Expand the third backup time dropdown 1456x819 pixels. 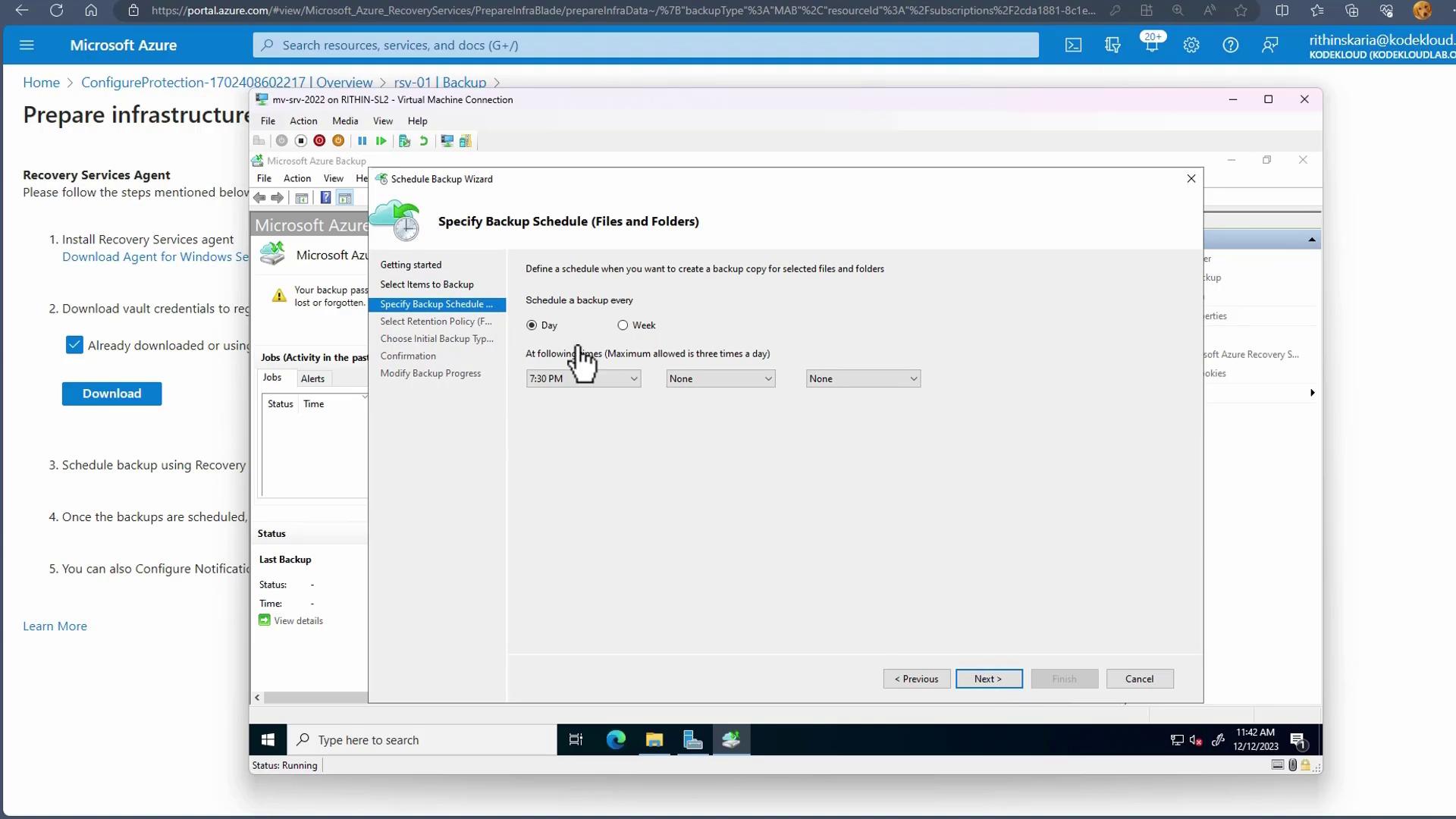(x=863, y=379)
